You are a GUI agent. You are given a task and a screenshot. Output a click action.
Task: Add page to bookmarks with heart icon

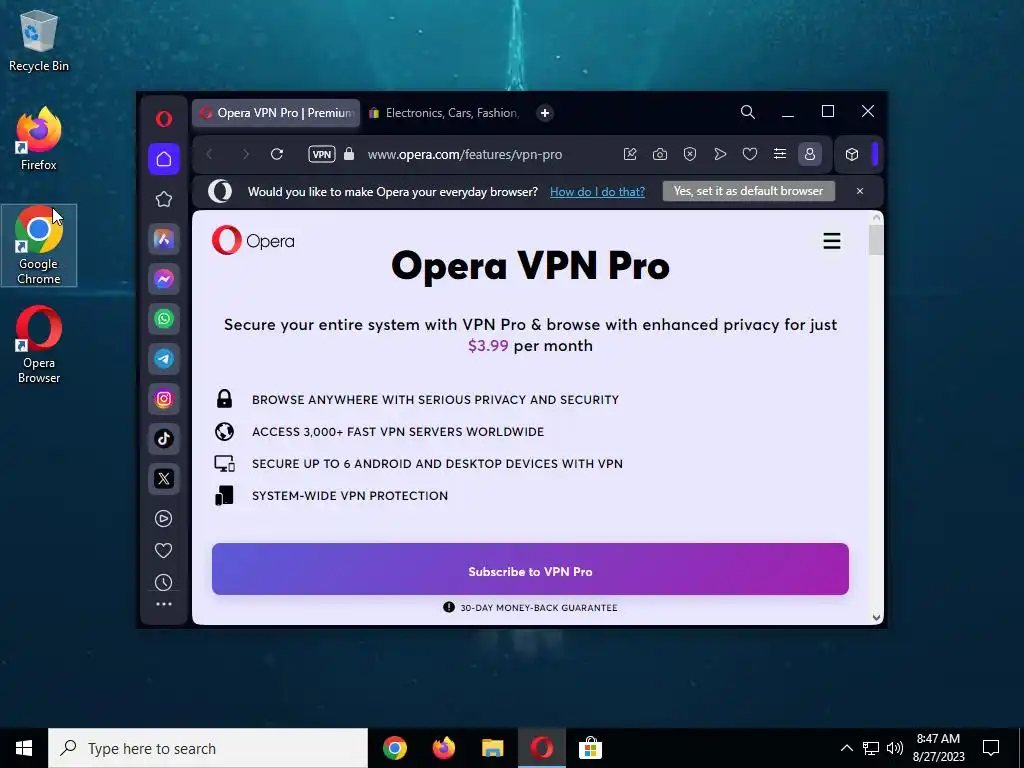coord(750,154)
